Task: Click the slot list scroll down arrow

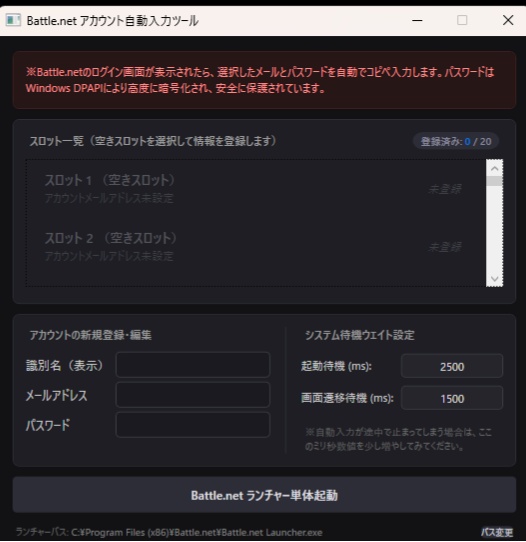Action: pos(495,279)
